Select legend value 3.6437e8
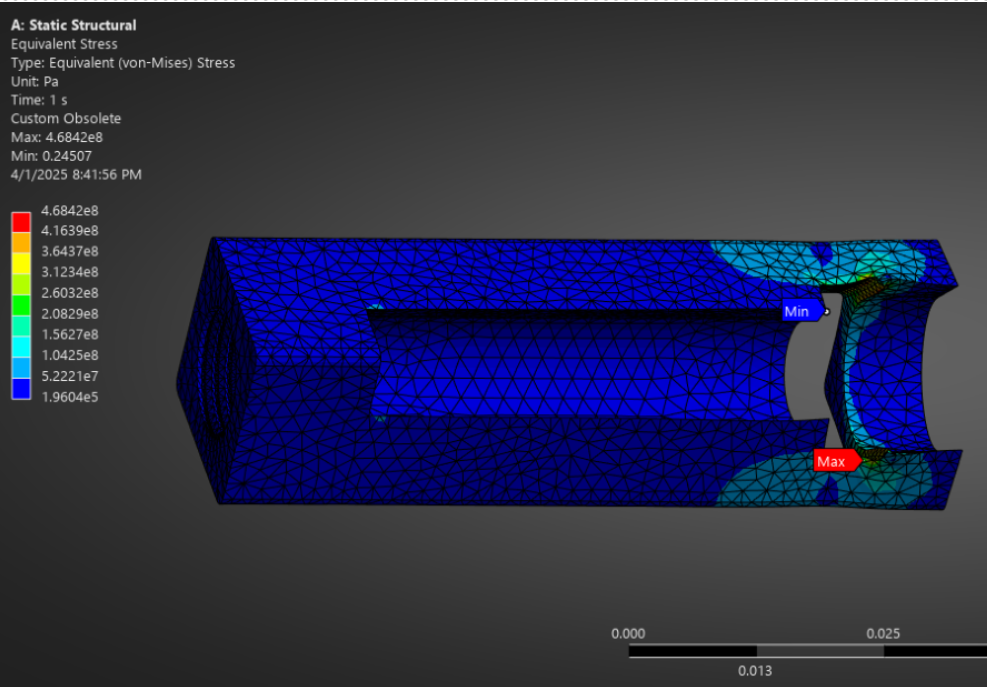 pos(70,251)
